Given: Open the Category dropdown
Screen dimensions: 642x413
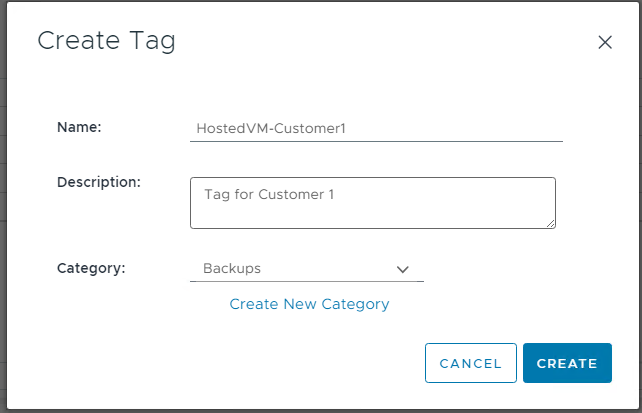Looking at the screenshot, I should 306,269.
